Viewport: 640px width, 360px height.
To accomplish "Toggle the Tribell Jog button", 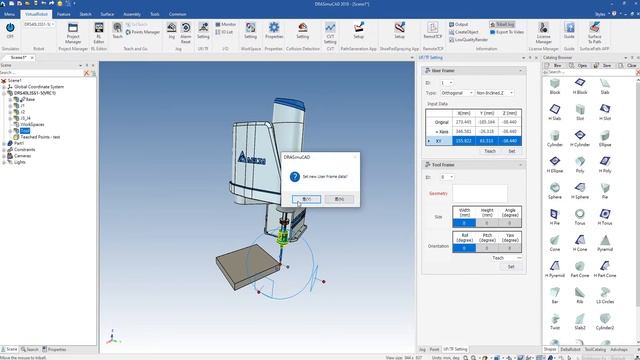I will click(502, 24).
